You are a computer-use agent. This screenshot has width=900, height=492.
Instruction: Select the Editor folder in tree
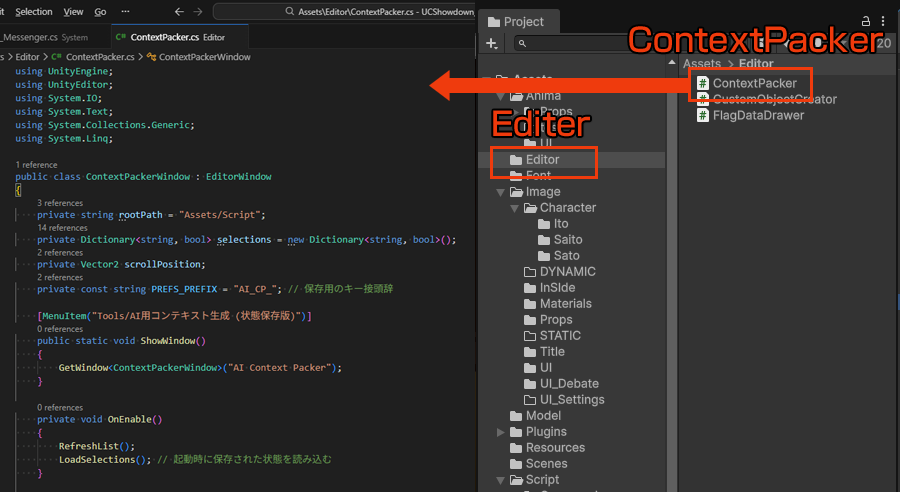point(542,160)
